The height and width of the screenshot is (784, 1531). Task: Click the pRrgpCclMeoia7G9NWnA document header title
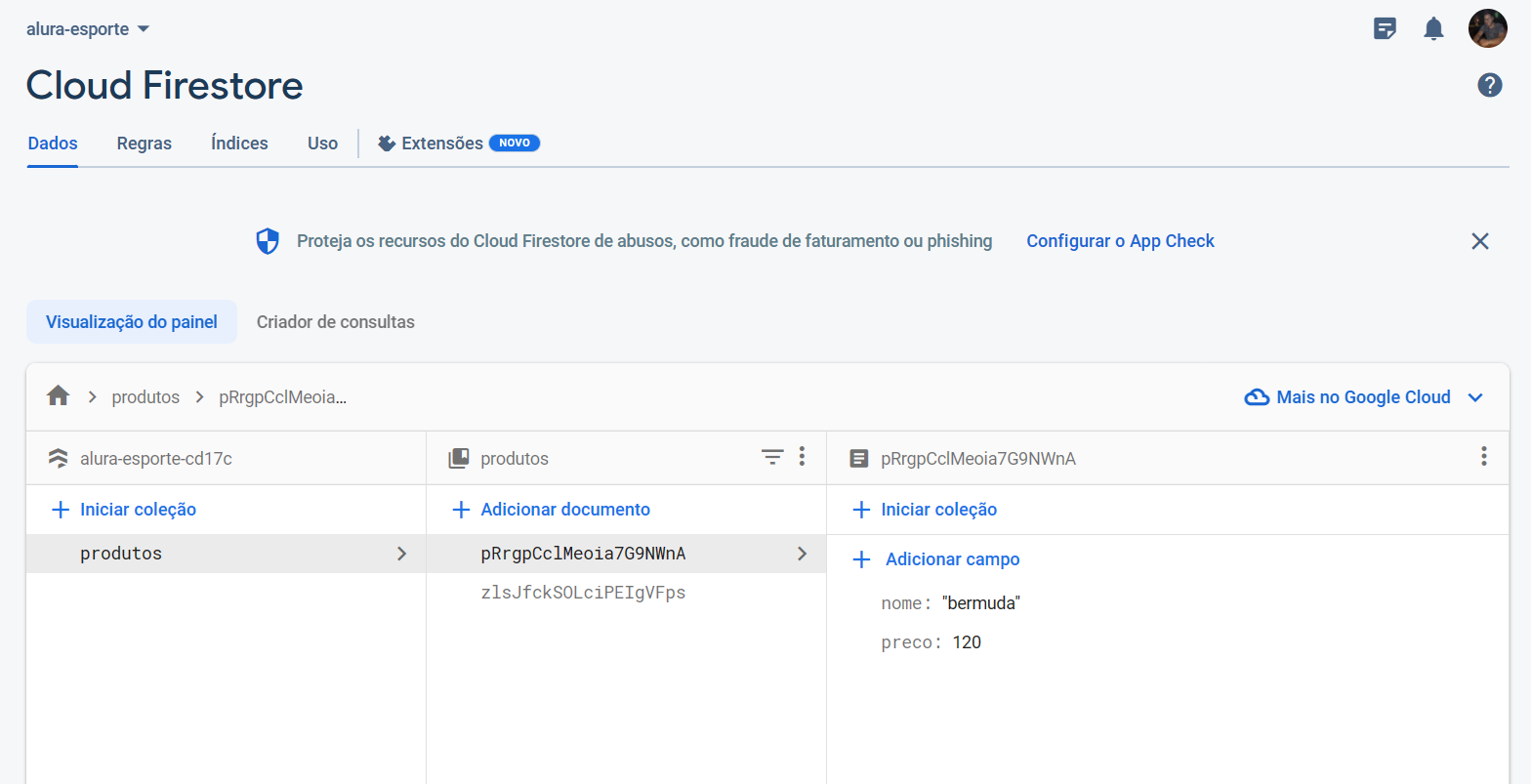tap(978, 458)
